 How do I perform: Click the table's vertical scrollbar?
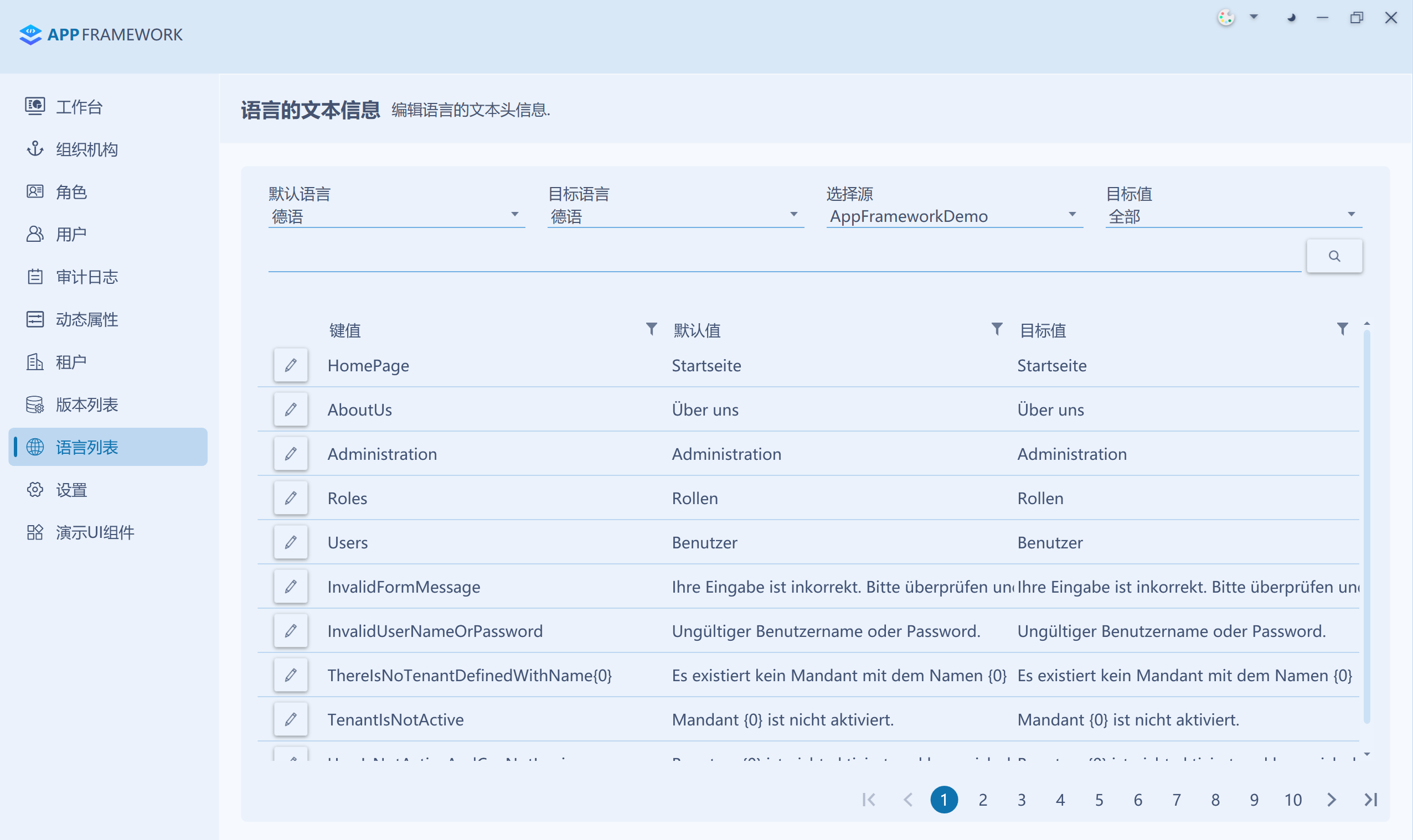pos(1366,526)
